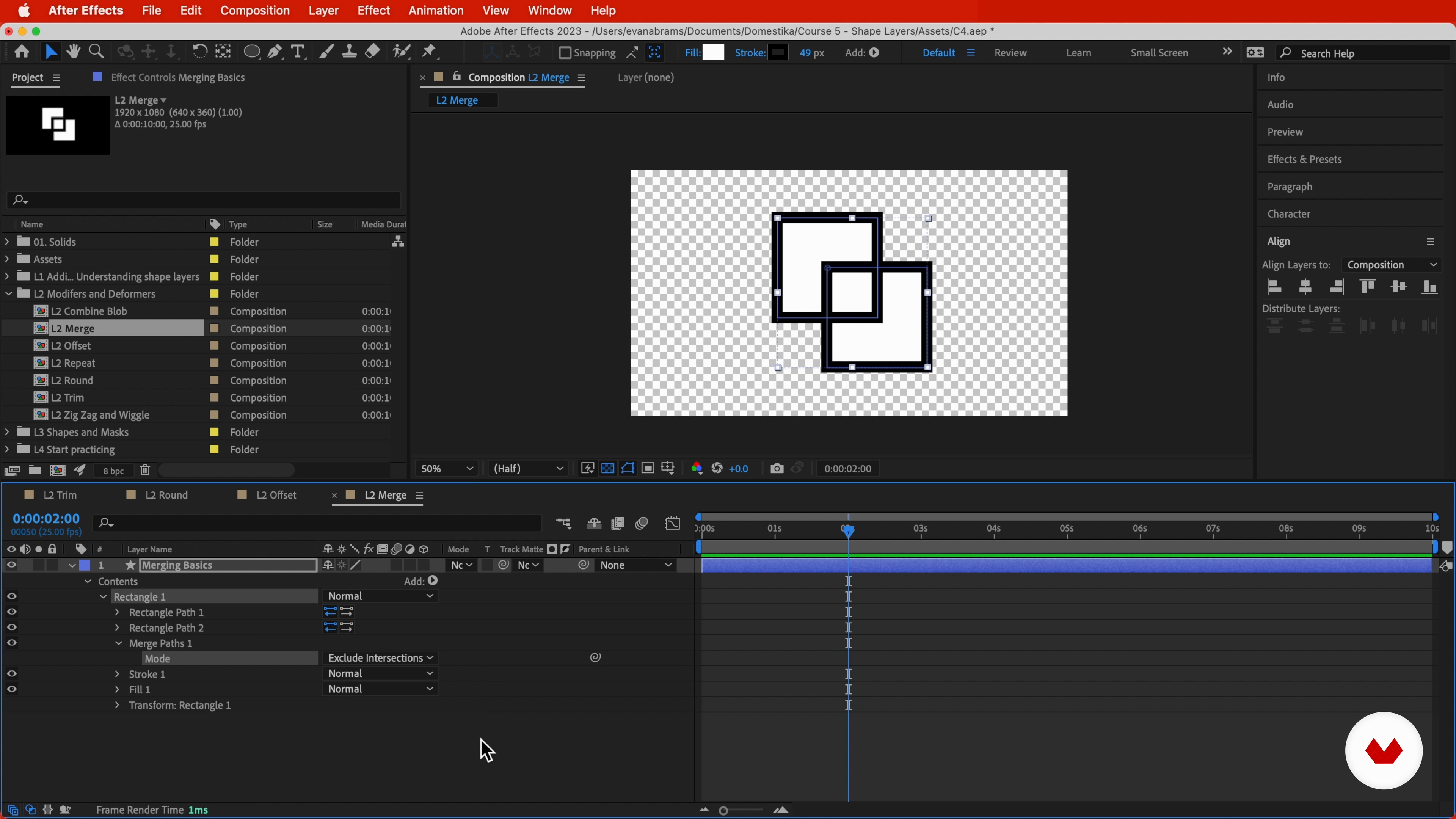Click the current time 0:00:02:00 display

pos(46,519)
